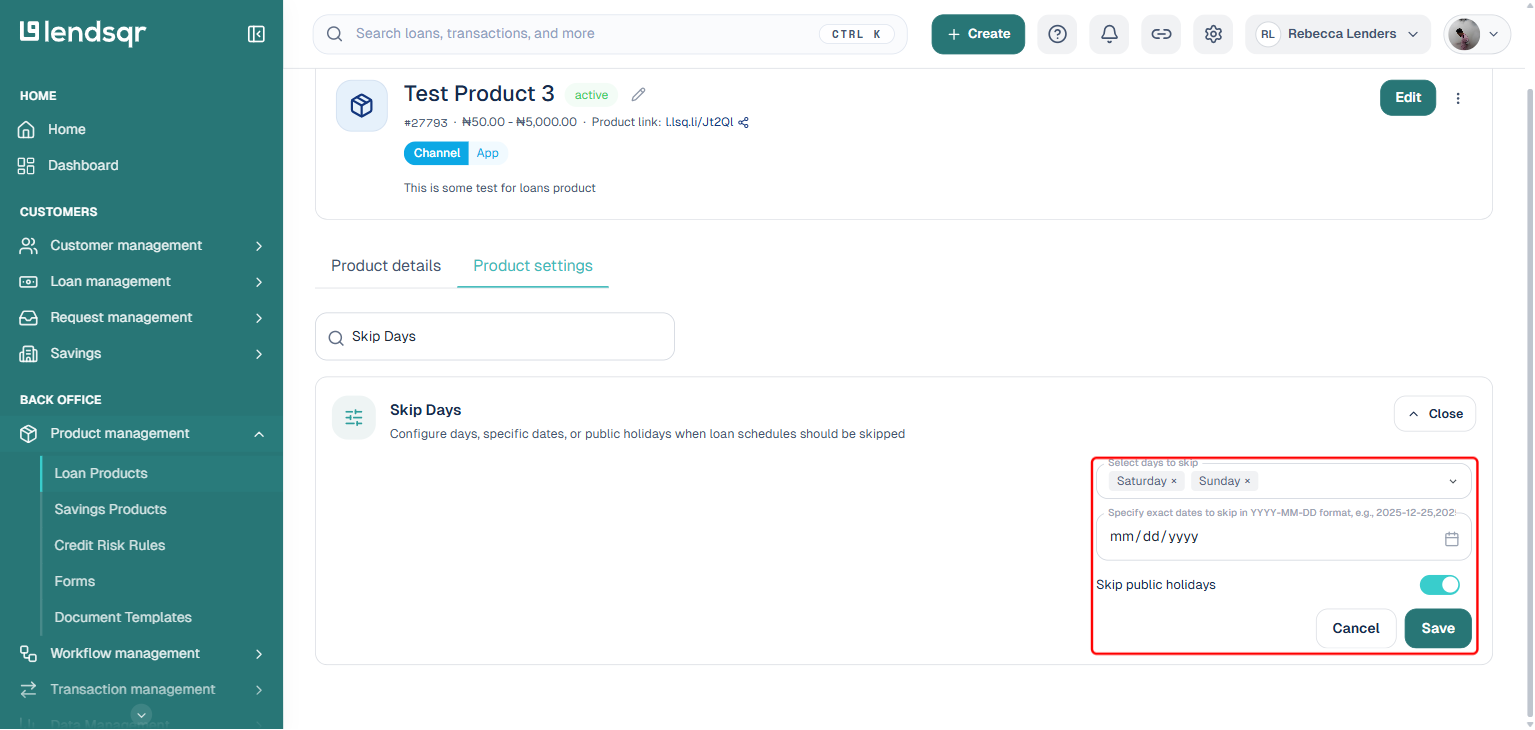Focus the global search loans field
Viewport: 1535px width, 730px height.
(x=610, y=34)
